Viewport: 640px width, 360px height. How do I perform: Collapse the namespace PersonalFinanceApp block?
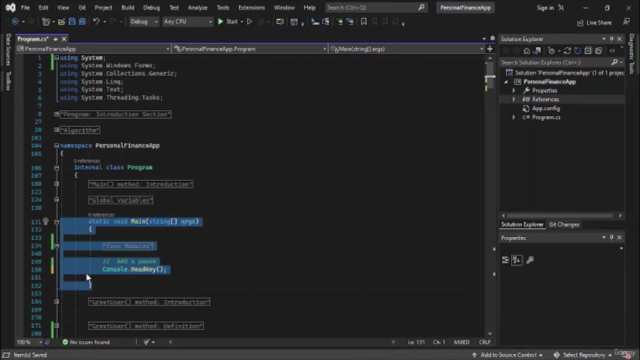click(56, 145)
